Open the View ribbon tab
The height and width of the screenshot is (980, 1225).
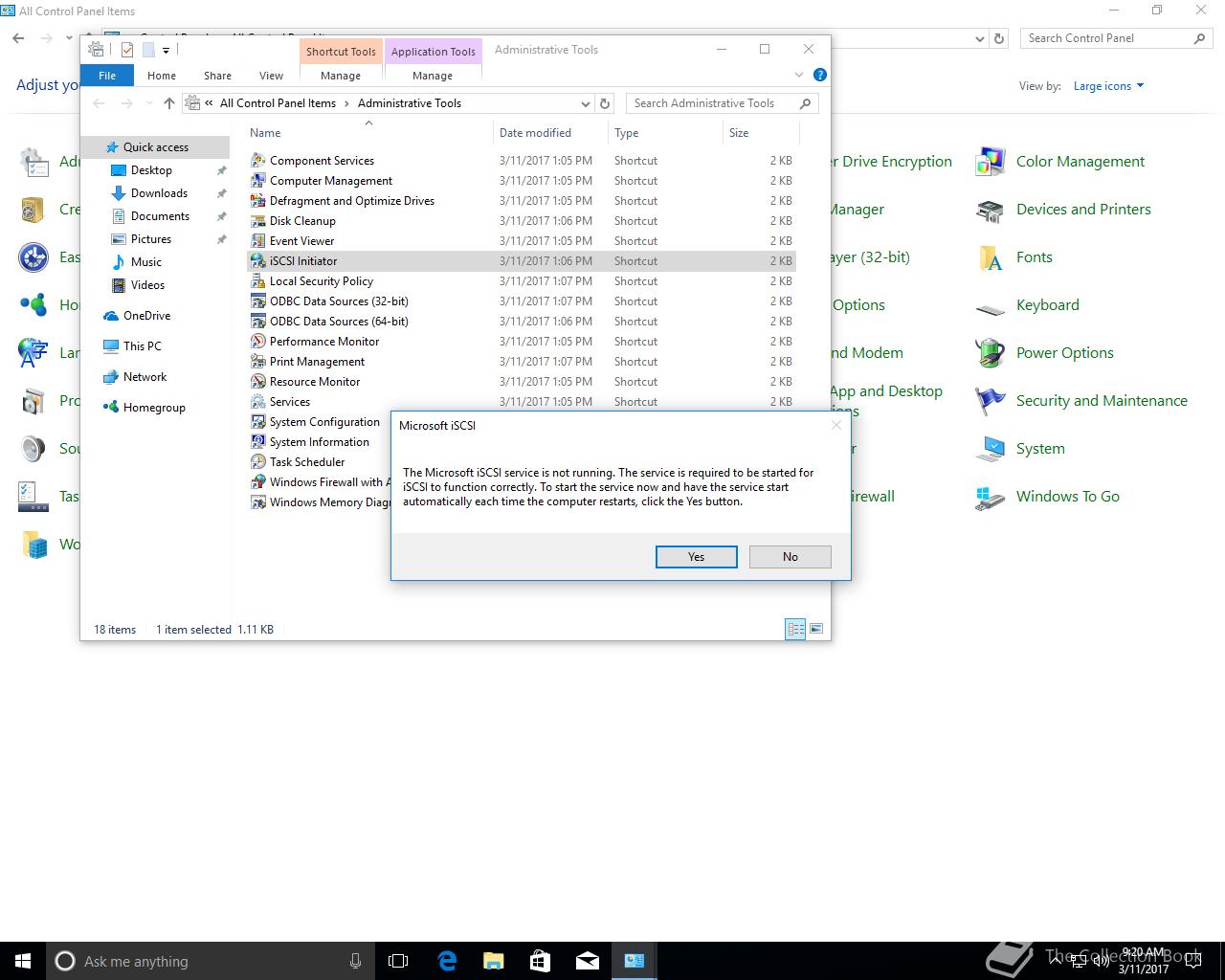[x=271, y=76]
